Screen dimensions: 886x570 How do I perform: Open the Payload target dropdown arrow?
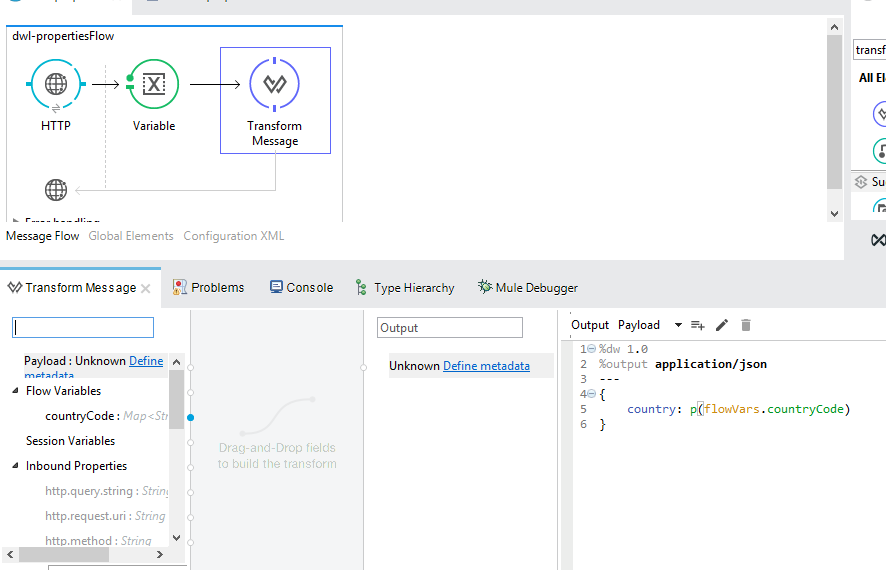(678, 325)
